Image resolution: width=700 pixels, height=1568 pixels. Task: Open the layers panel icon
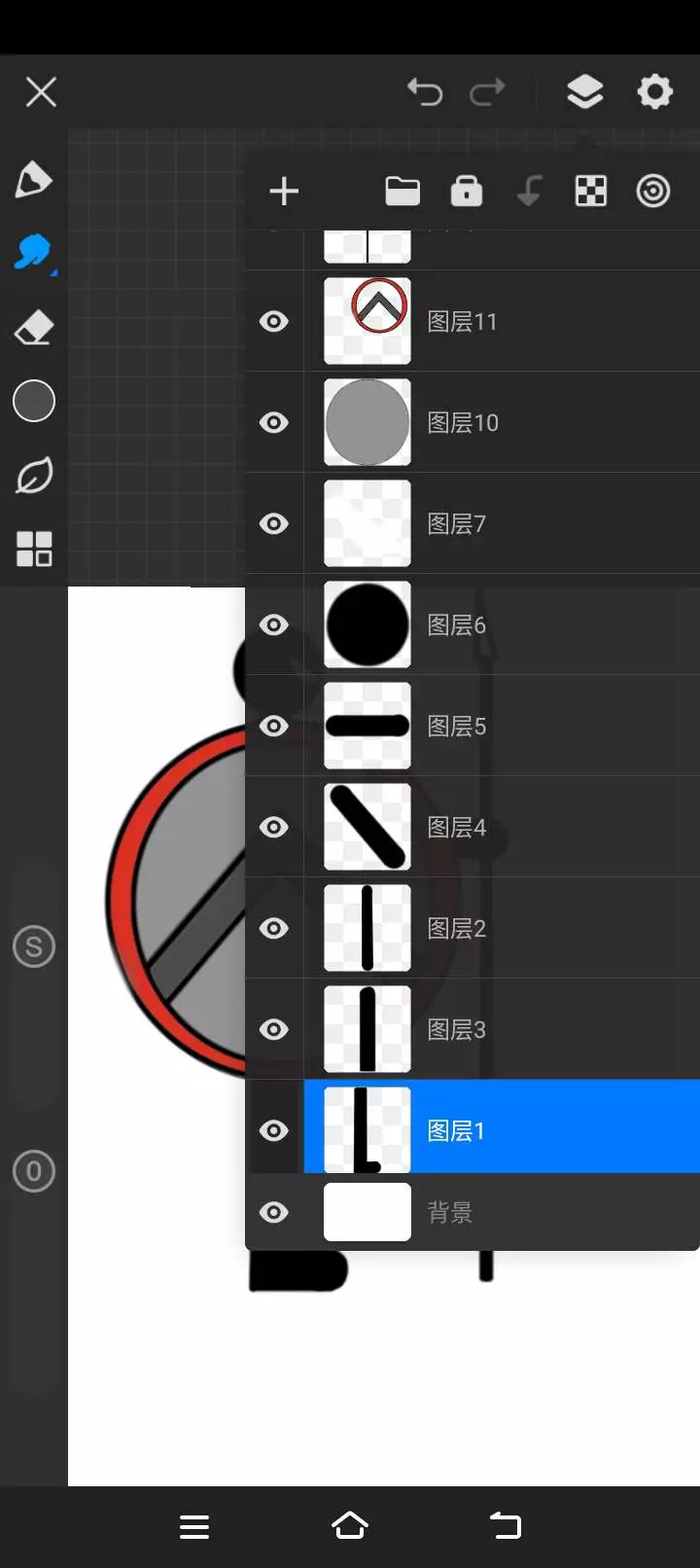coord(584,92)
